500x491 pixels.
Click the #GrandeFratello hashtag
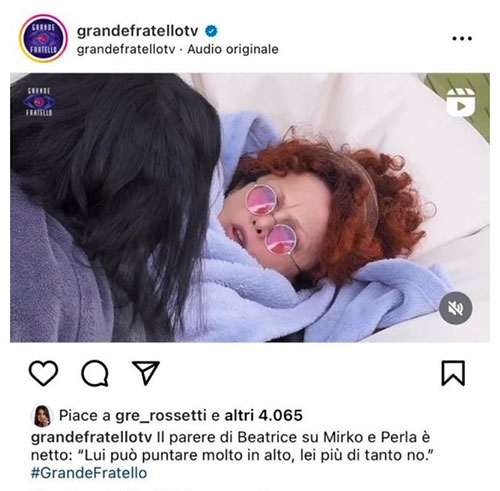click(x=89, y=473)
